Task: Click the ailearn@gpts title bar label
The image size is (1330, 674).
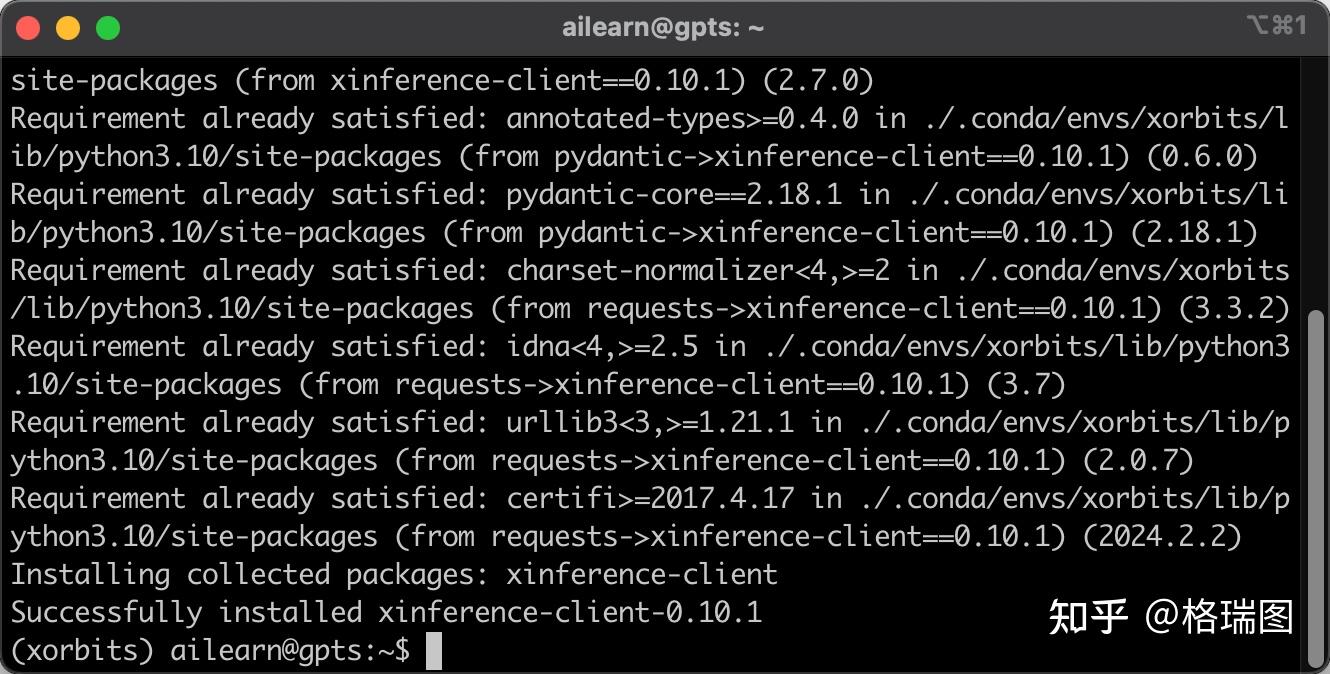Action: pos(664,27)
